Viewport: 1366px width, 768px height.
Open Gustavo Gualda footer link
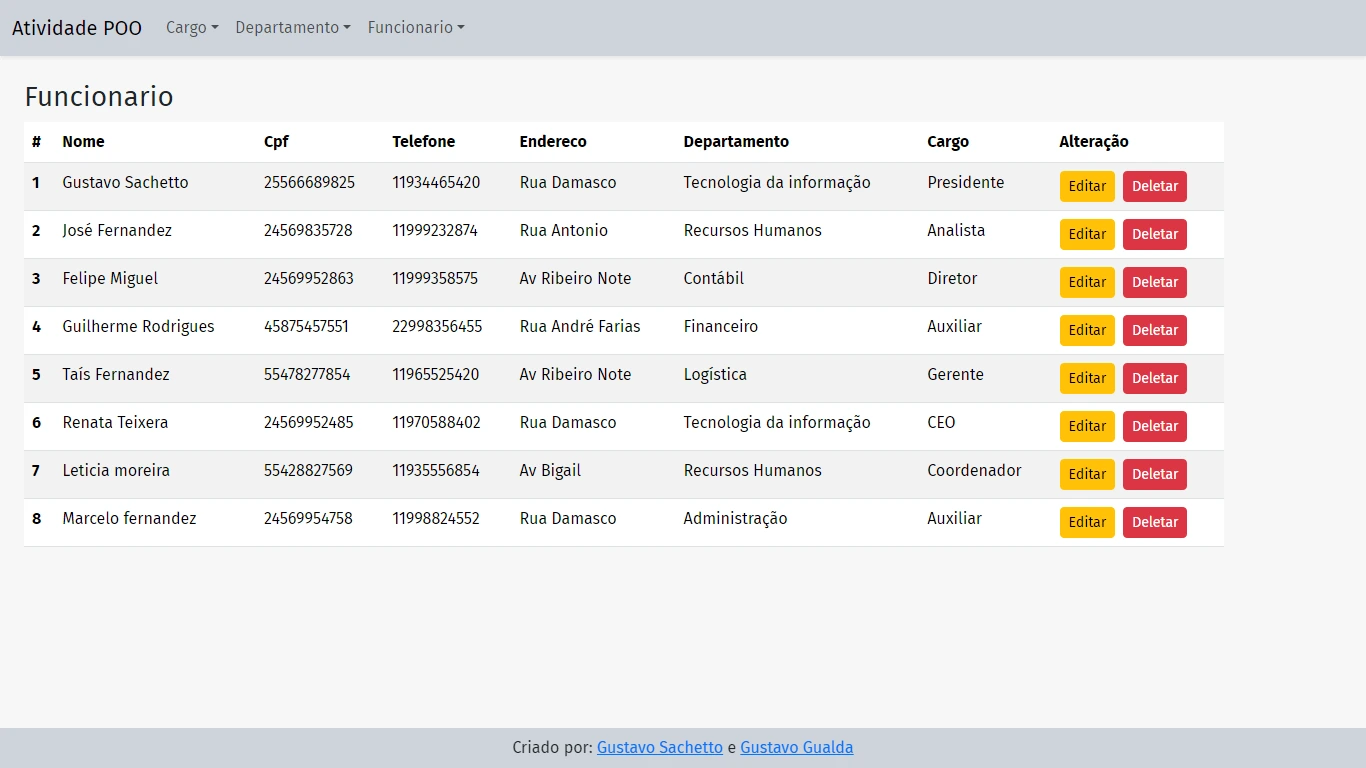pyautogui.click(x=796, y=747)
